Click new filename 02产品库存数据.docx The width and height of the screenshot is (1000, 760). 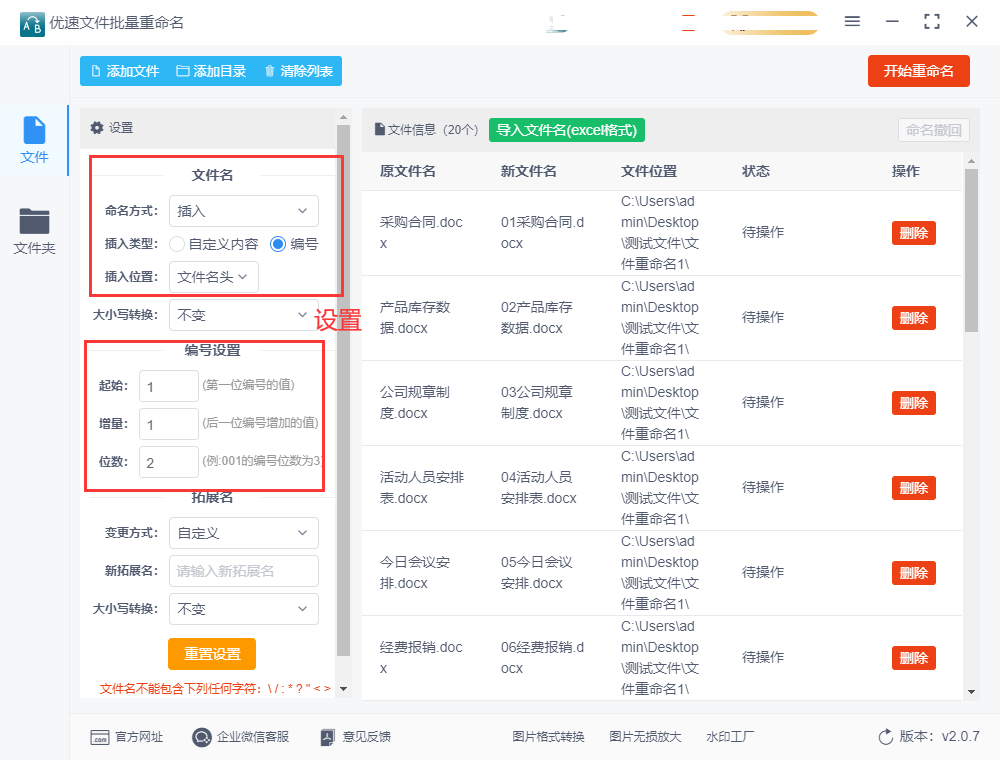536,318
